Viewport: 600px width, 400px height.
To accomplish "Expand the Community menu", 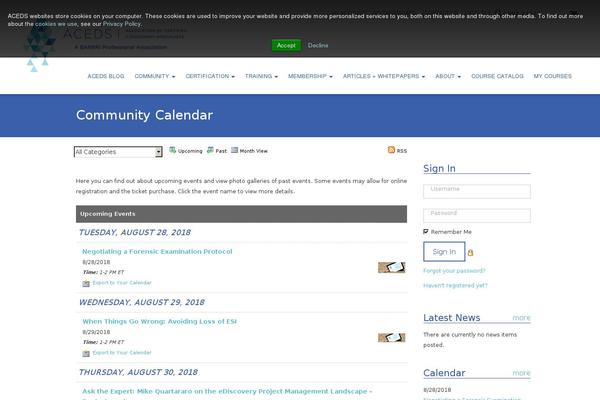I will pos(155,76).
